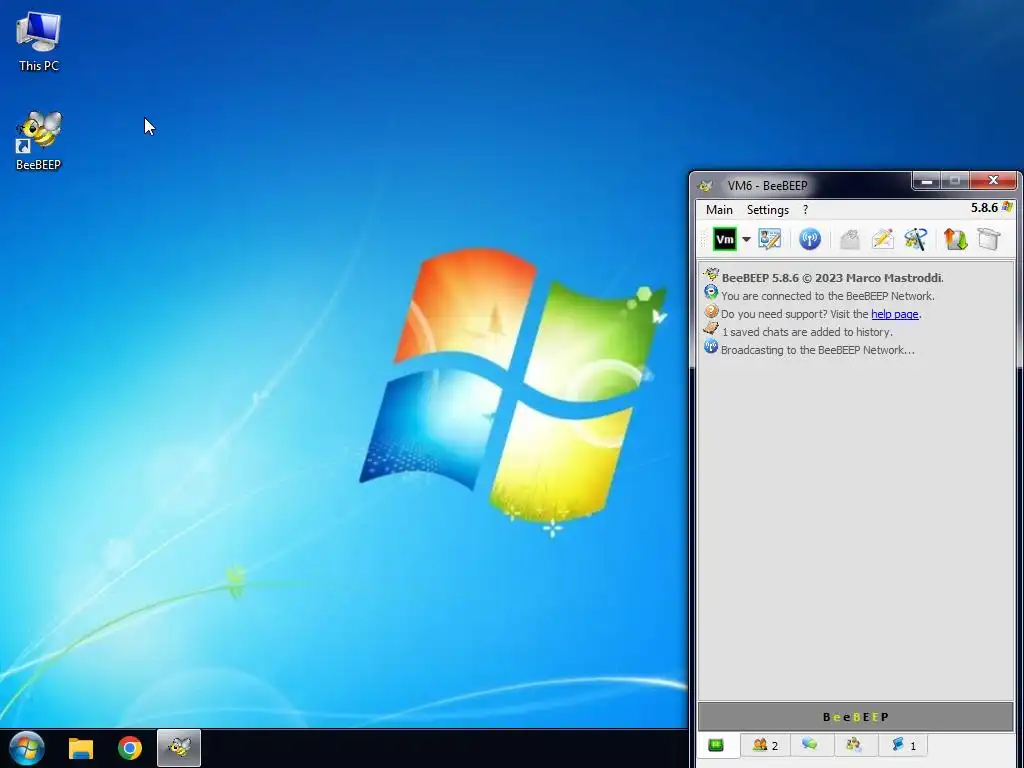
Task: Open the file transfer arrows icon
Action: (955, 239)
